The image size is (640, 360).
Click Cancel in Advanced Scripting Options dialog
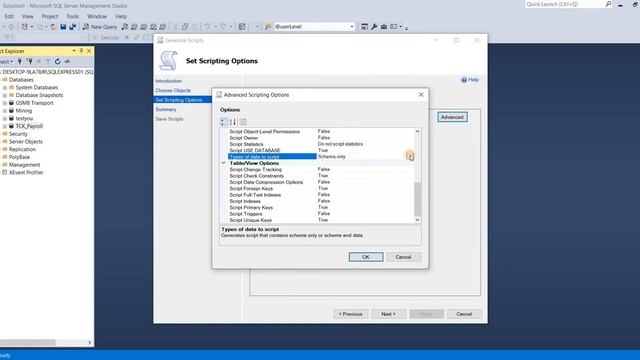pos(403,257)
